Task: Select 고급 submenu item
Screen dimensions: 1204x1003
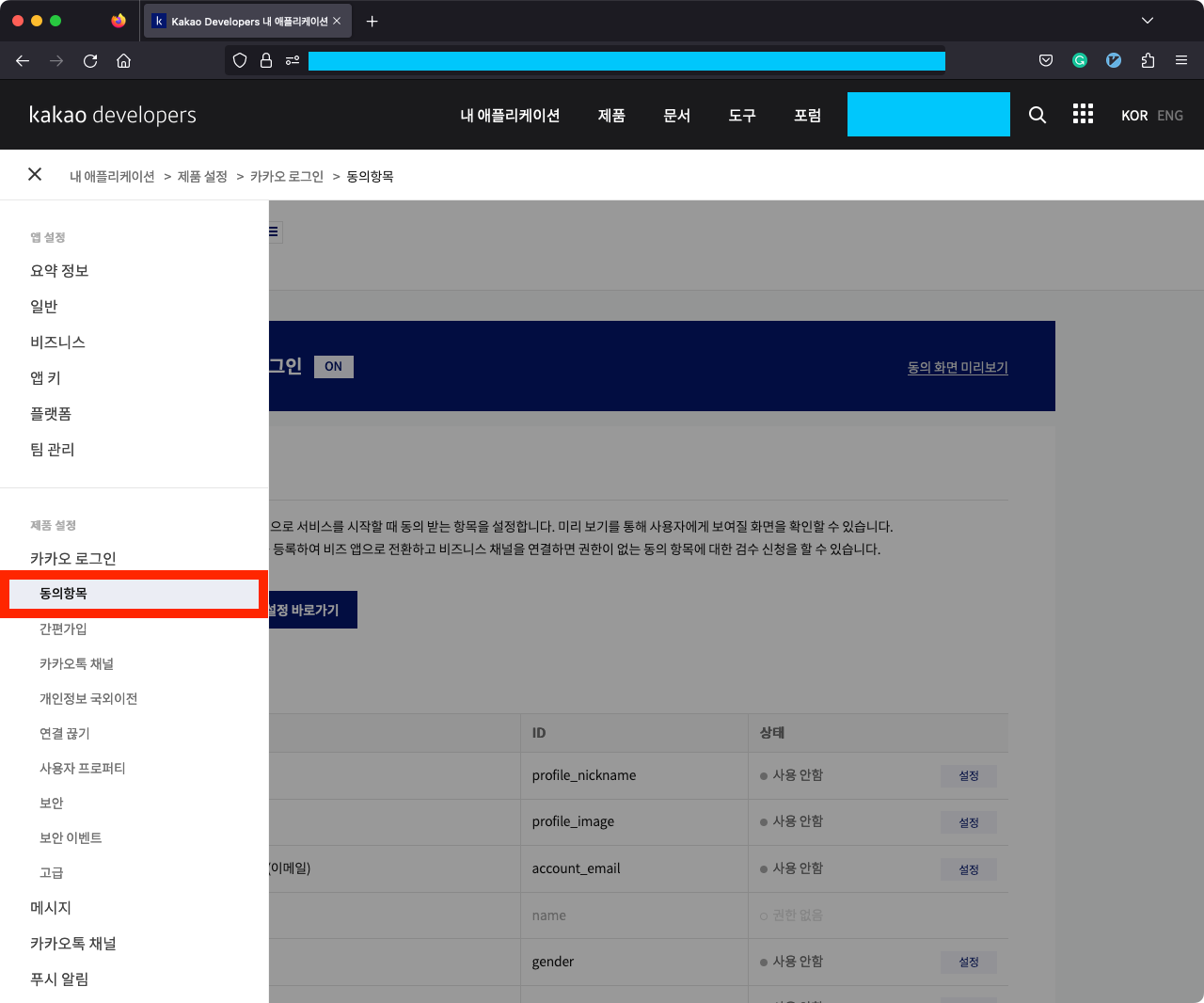Action: 52,872
